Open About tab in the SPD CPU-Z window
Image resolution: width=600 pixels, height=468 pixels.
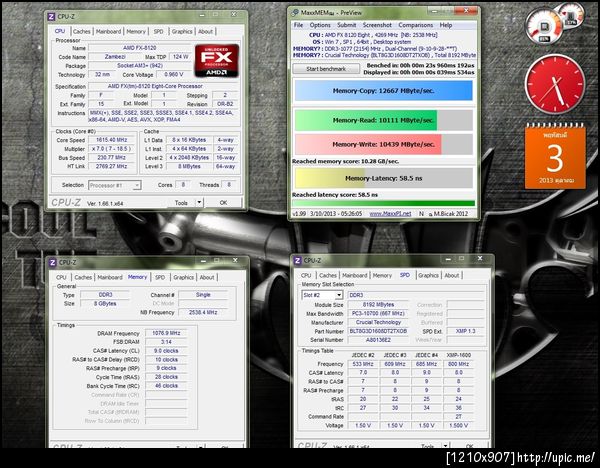452,276
